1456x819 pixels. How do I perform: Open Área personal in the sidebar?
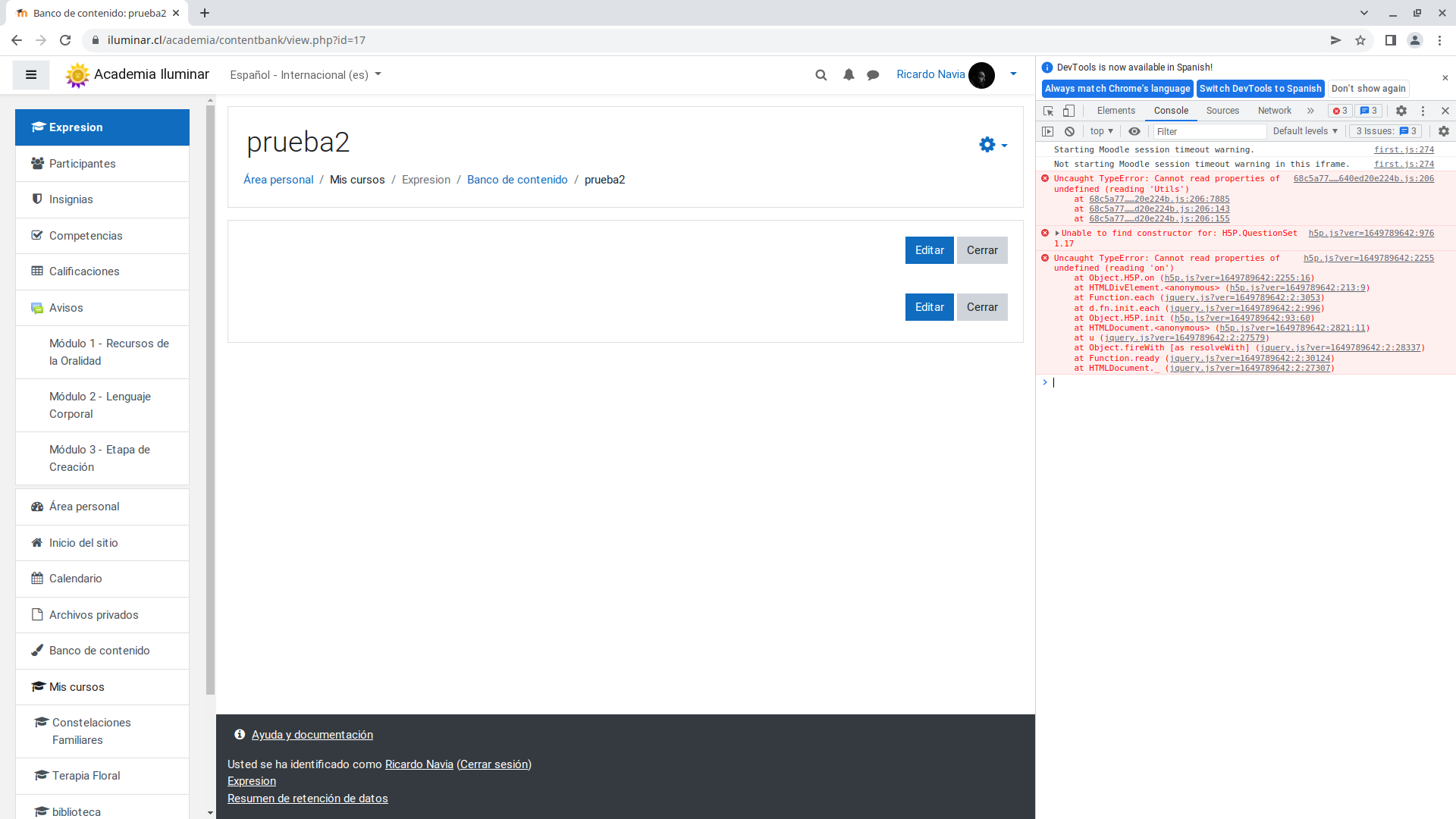[x=102, y=507]
